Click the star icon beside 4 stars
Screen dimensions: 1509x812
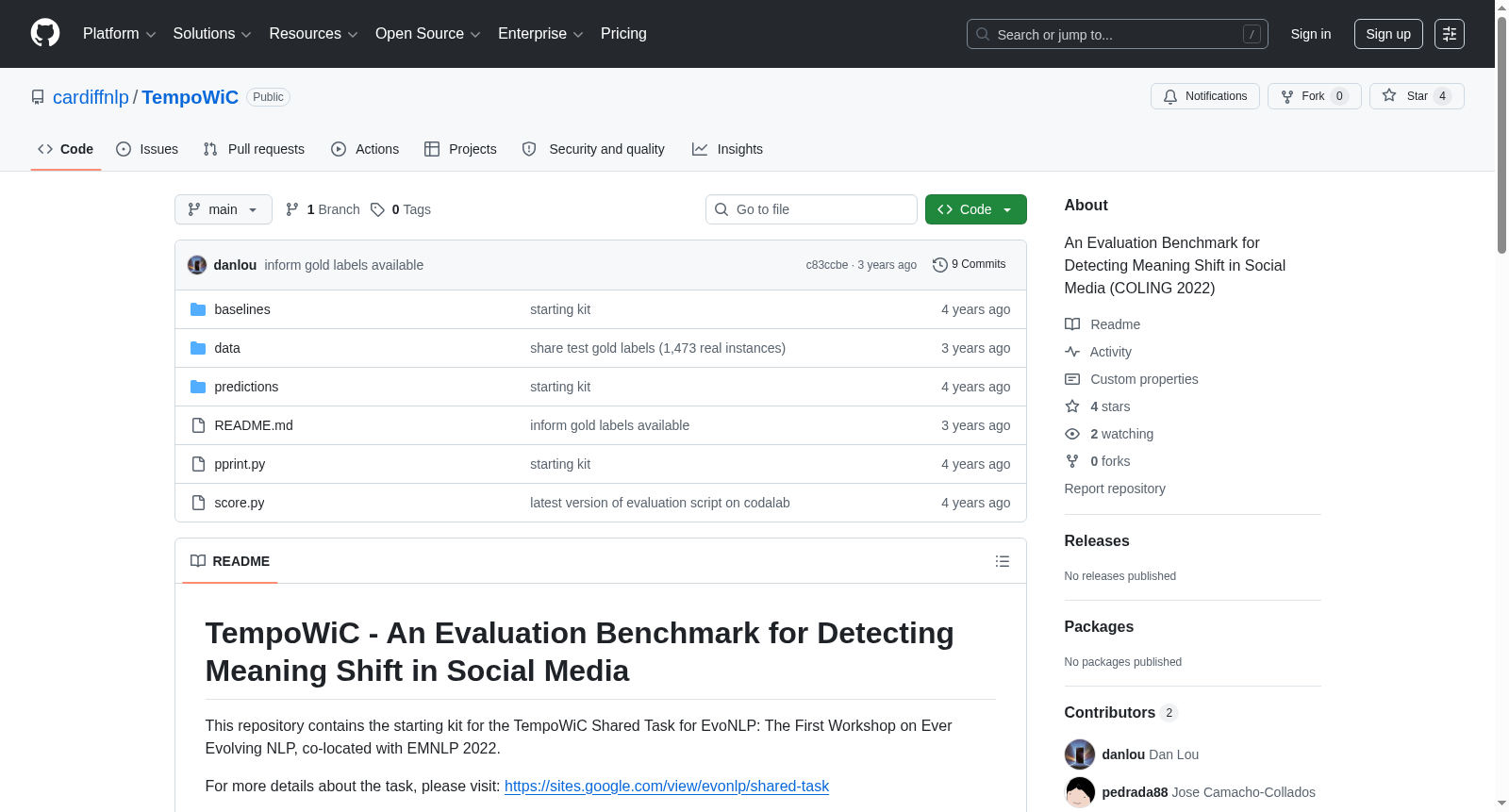point(1072,406)
